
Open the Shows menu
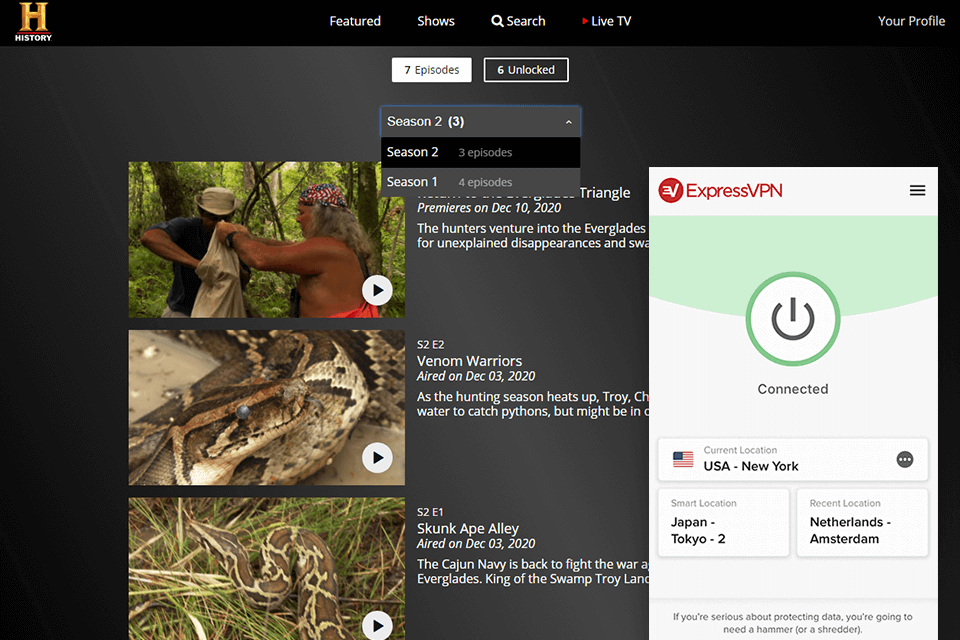(x=436, y=21)
